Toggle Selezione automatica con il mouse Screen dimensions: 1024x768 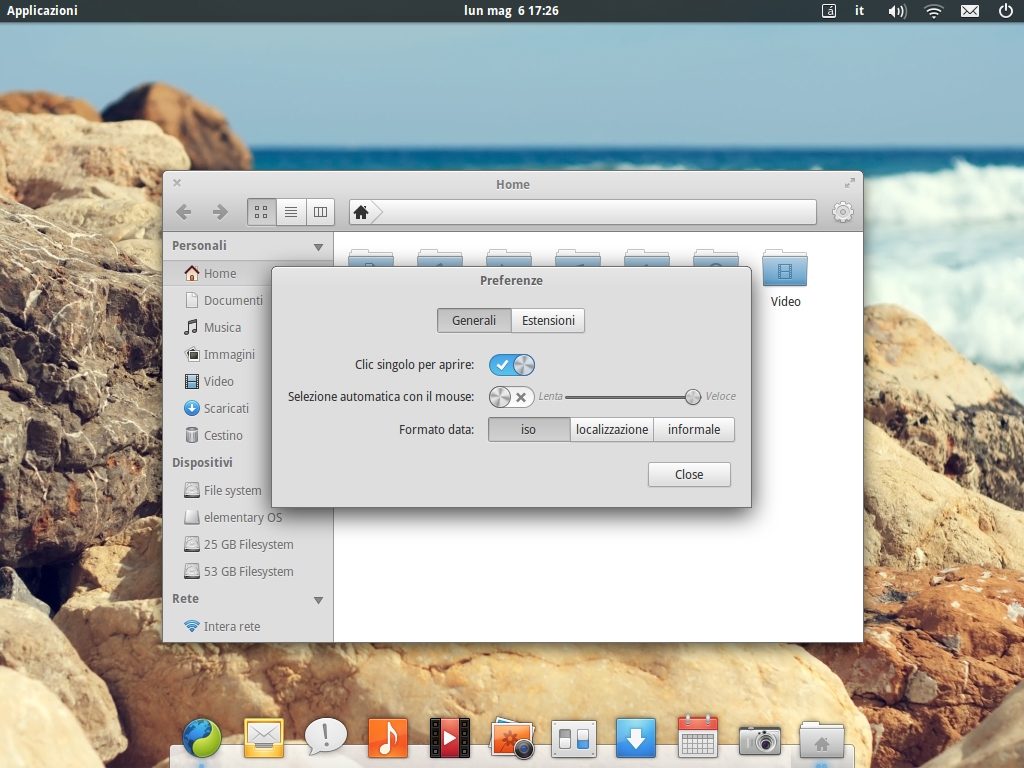point(512,397)
